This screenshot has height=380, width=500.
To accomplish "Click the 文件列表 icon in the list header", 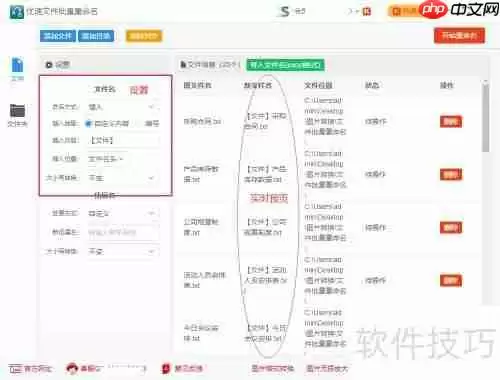I will (x=183, y=64).
